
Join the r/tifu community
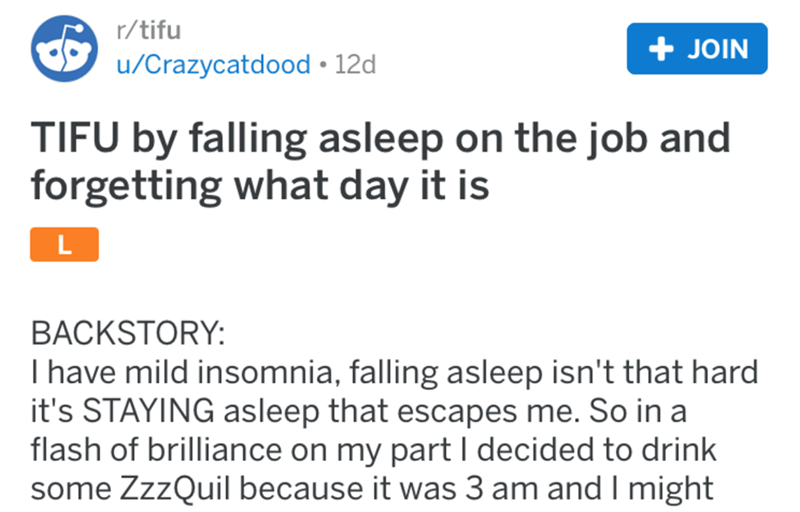[697, 48]
